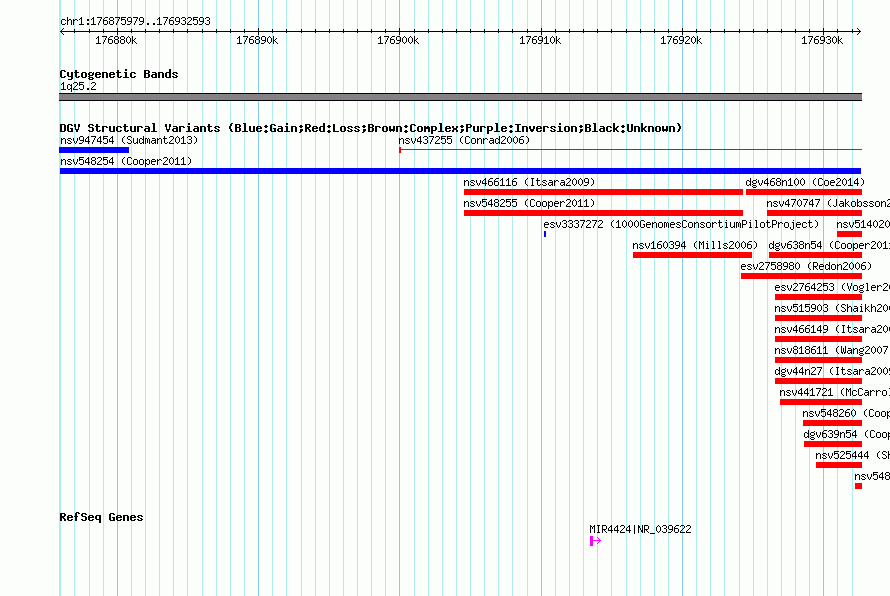Screen dimensions: 890x596
Task: Click the nsv548260 variant label
Action: tap(846, 413)
